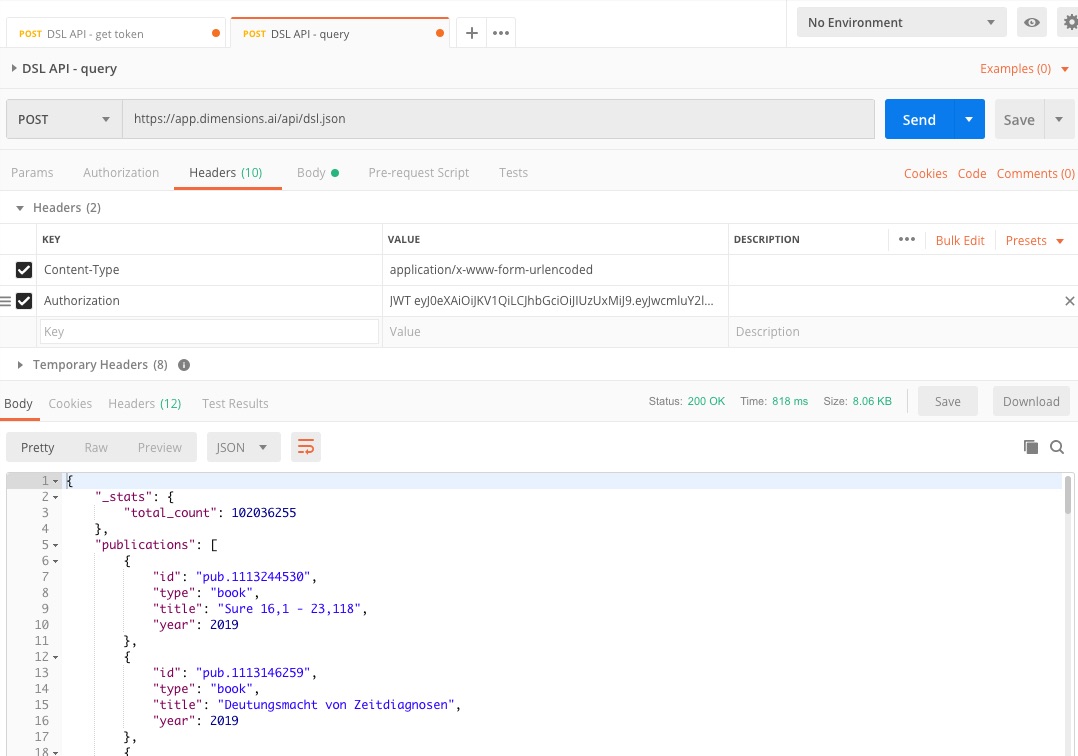
Task: Select the Pretty response view
Action: click(x=38, y=447)
